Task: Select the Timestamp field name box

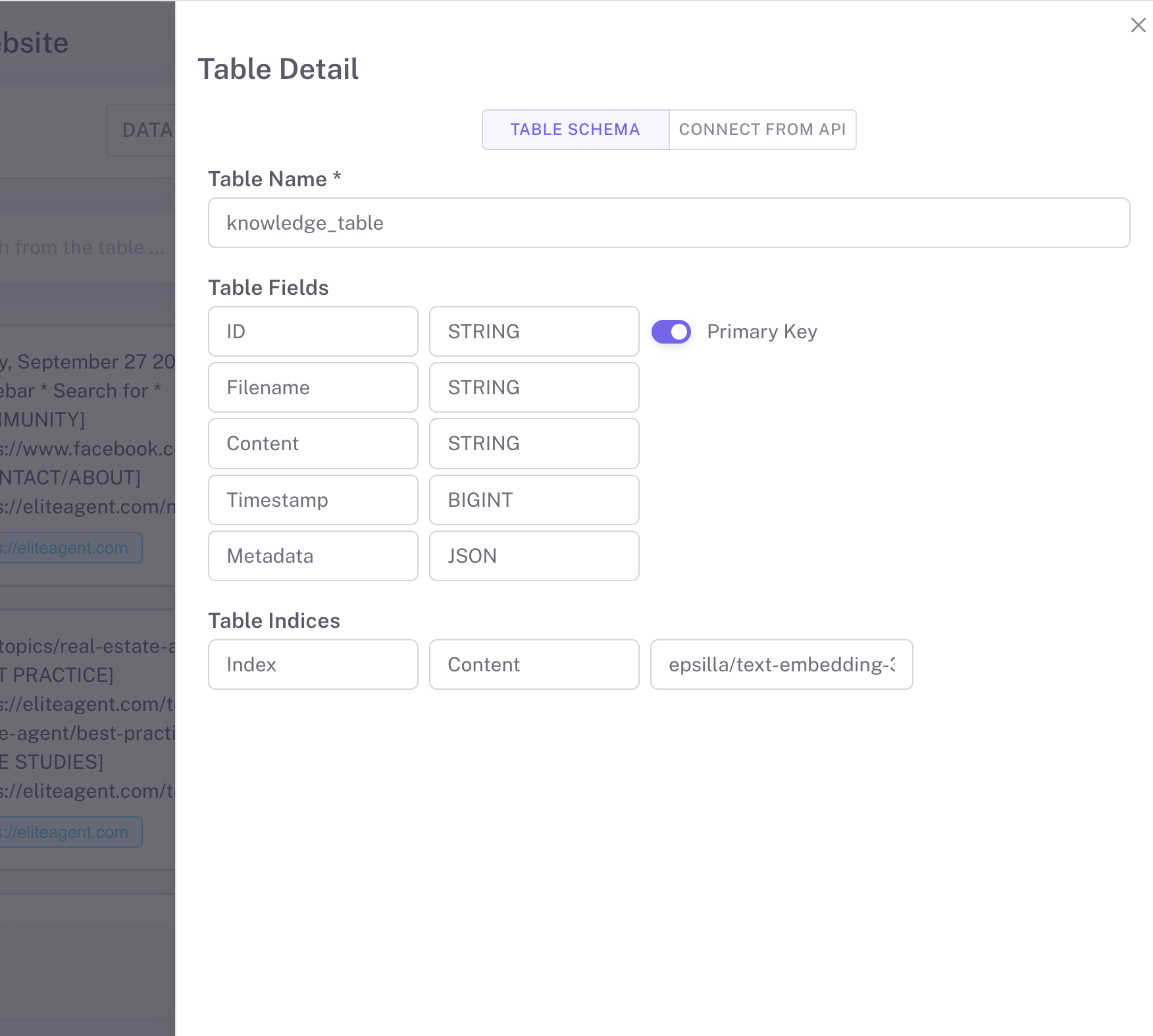Action: (313, 500)
